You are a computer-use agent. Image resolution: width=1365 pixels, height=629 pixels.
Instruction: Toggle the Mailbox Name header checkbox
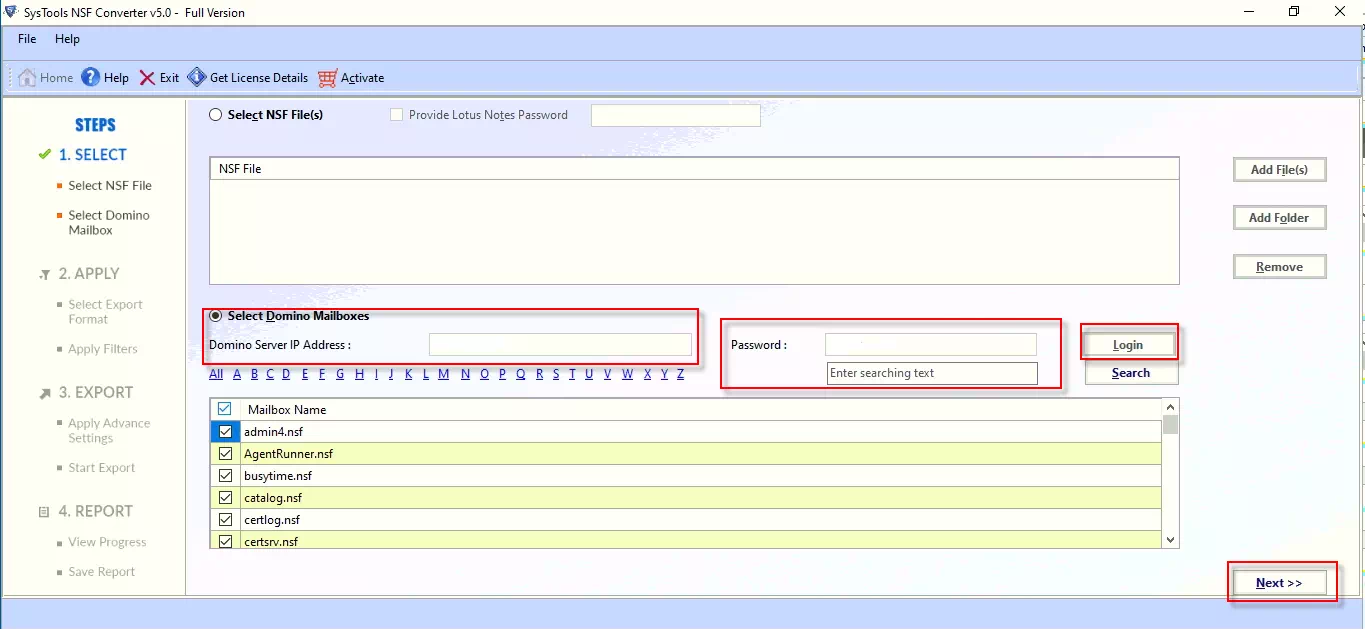225,409
